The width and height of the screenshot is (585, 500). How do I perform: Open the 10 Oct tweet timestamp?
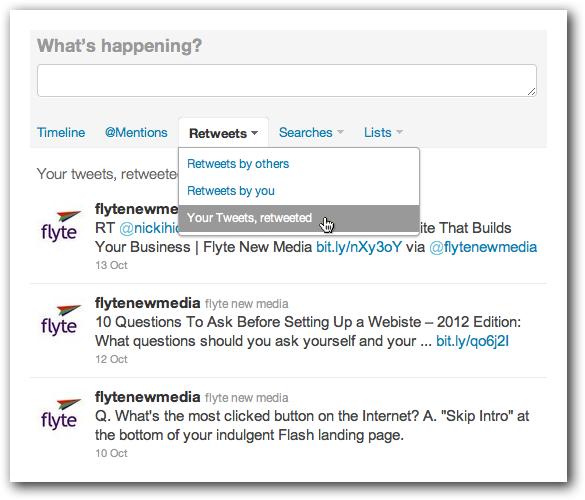pos(111,453)
